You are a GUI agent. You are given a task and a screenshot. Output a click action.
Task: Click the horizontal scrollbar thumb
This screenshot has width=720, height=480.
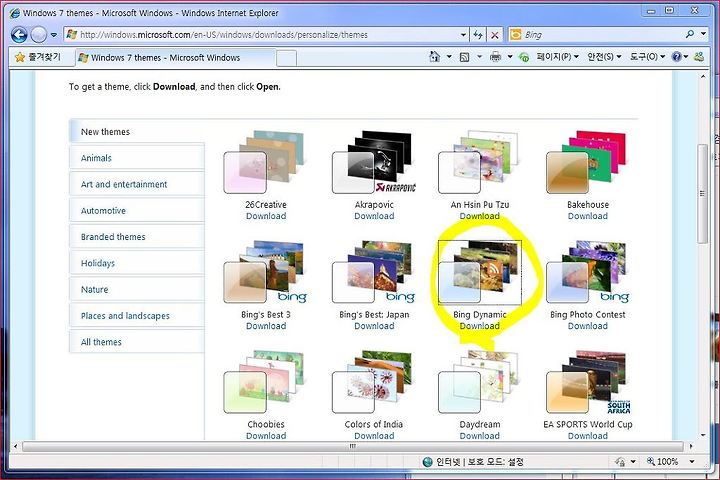coord(353,446)
